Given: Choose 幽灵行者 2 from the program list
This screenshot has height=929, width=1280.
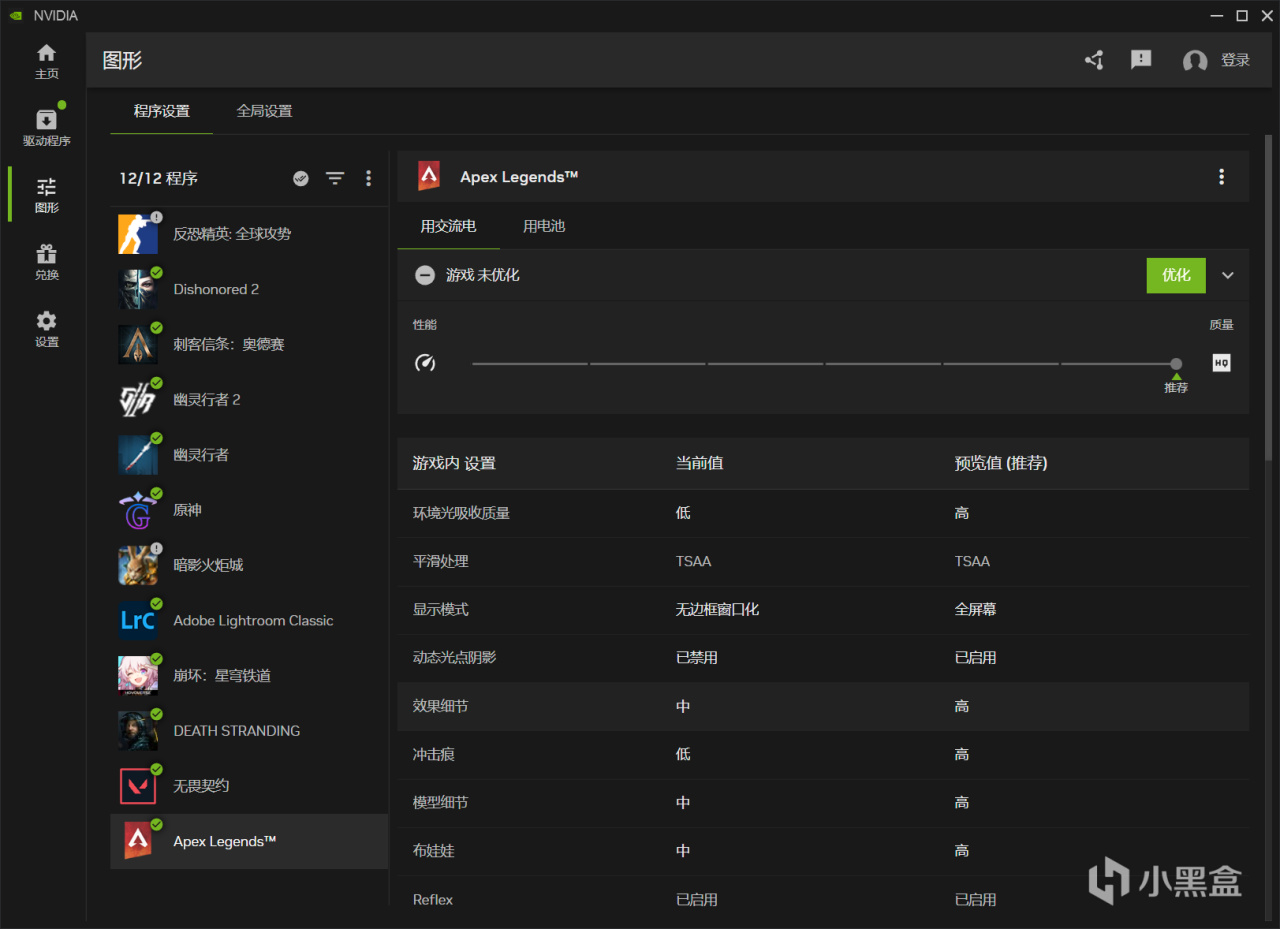Looking at the screenshot, I should [x=249, y=399].
